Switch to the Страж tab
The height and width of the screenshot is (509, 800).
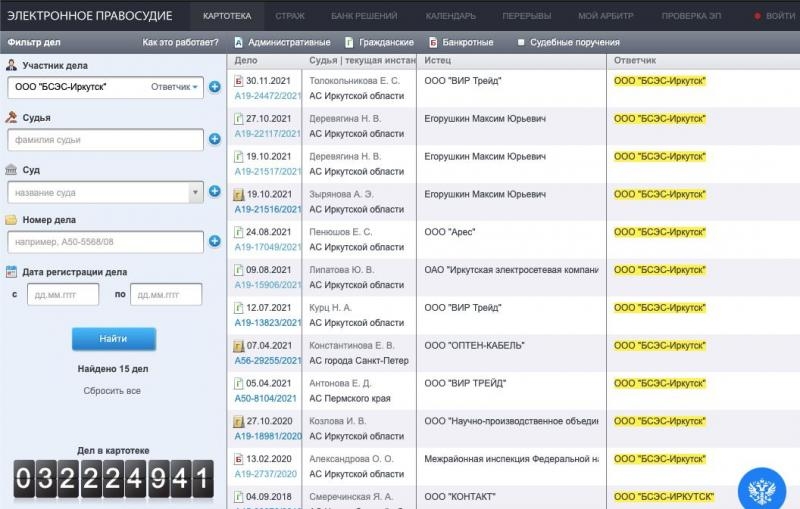point(290,16)
